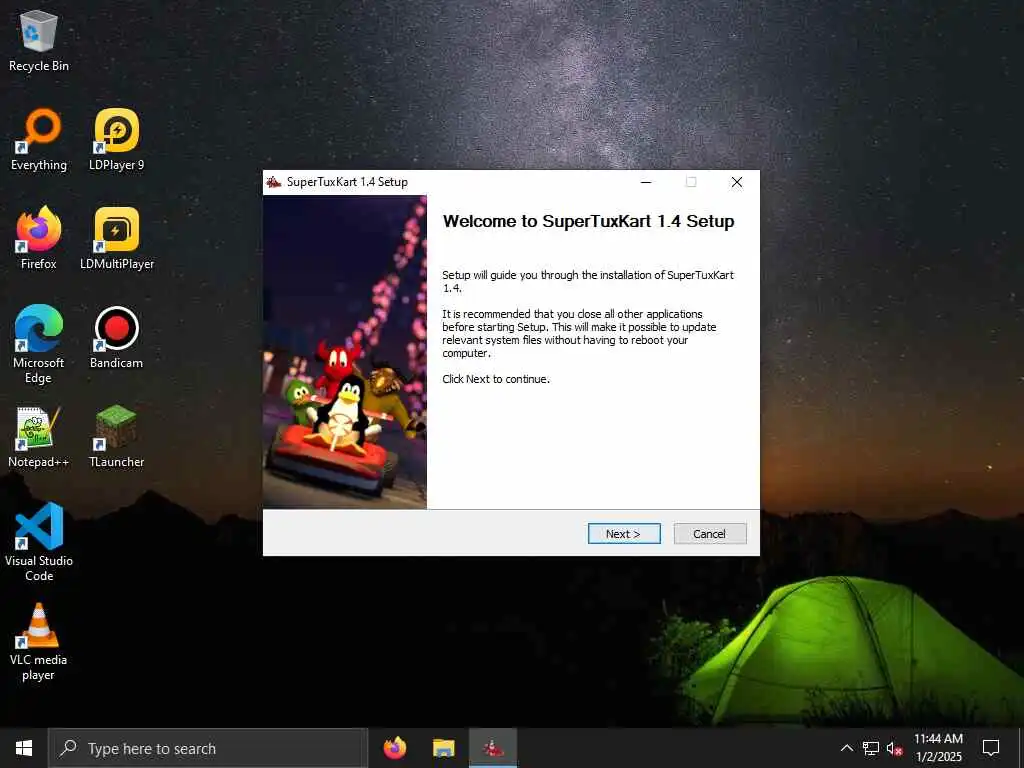Open File Explorer from the taskbar

coord(443,748)
